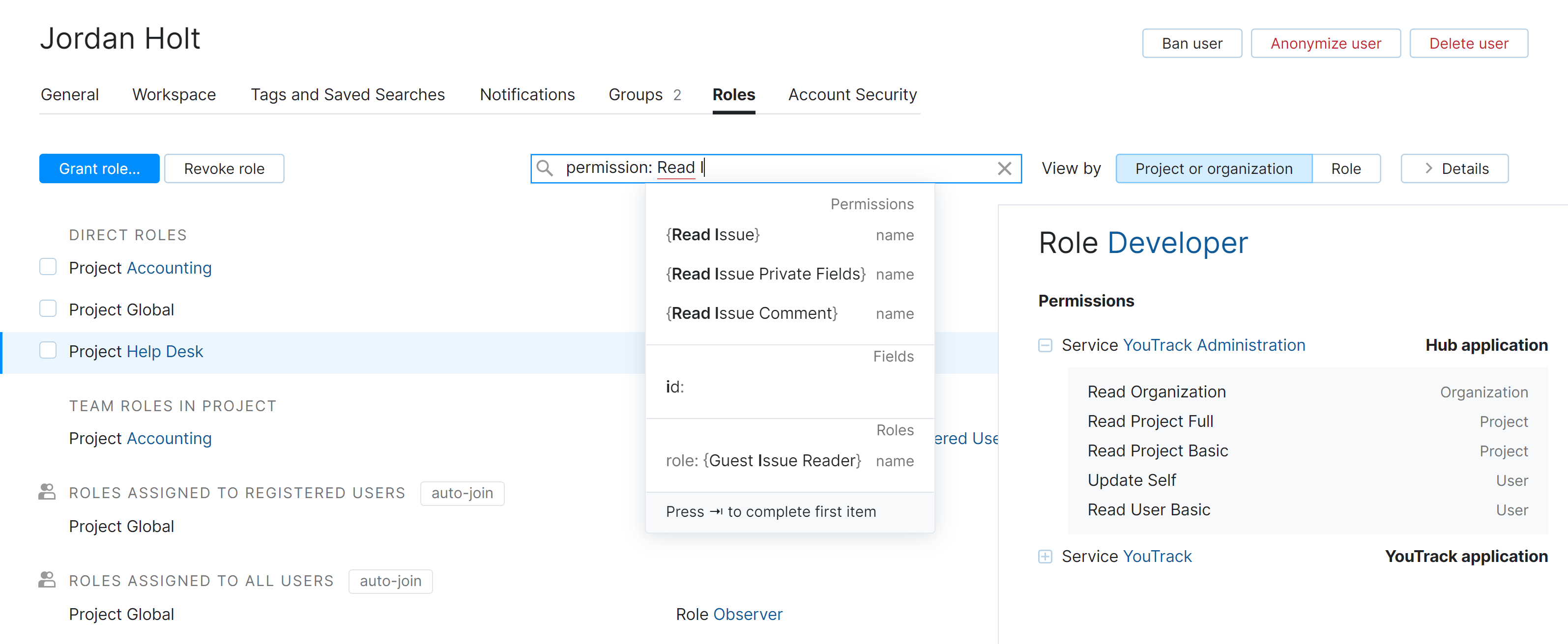Choose Read Issue Comment suggestion
The height and width of the screenshot is (644, 1568).
coord(752,313)
